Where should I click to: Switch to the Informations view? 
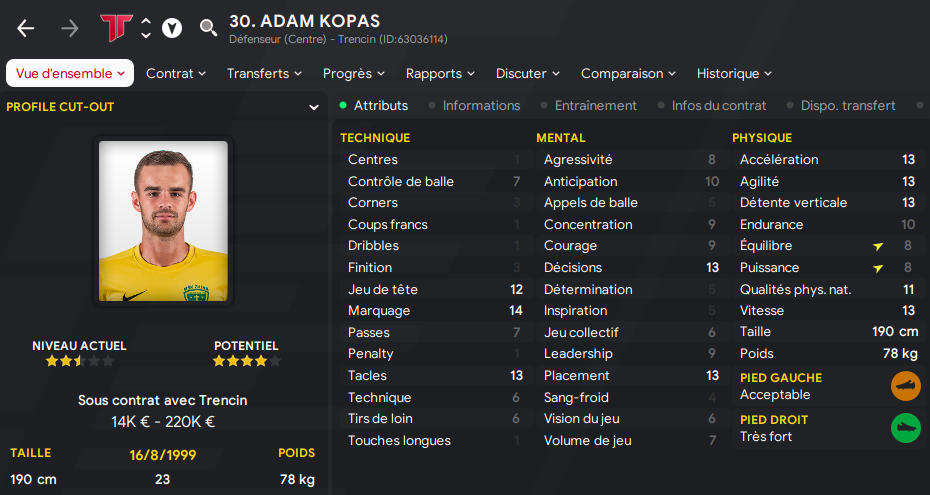(x=481, y=105)
